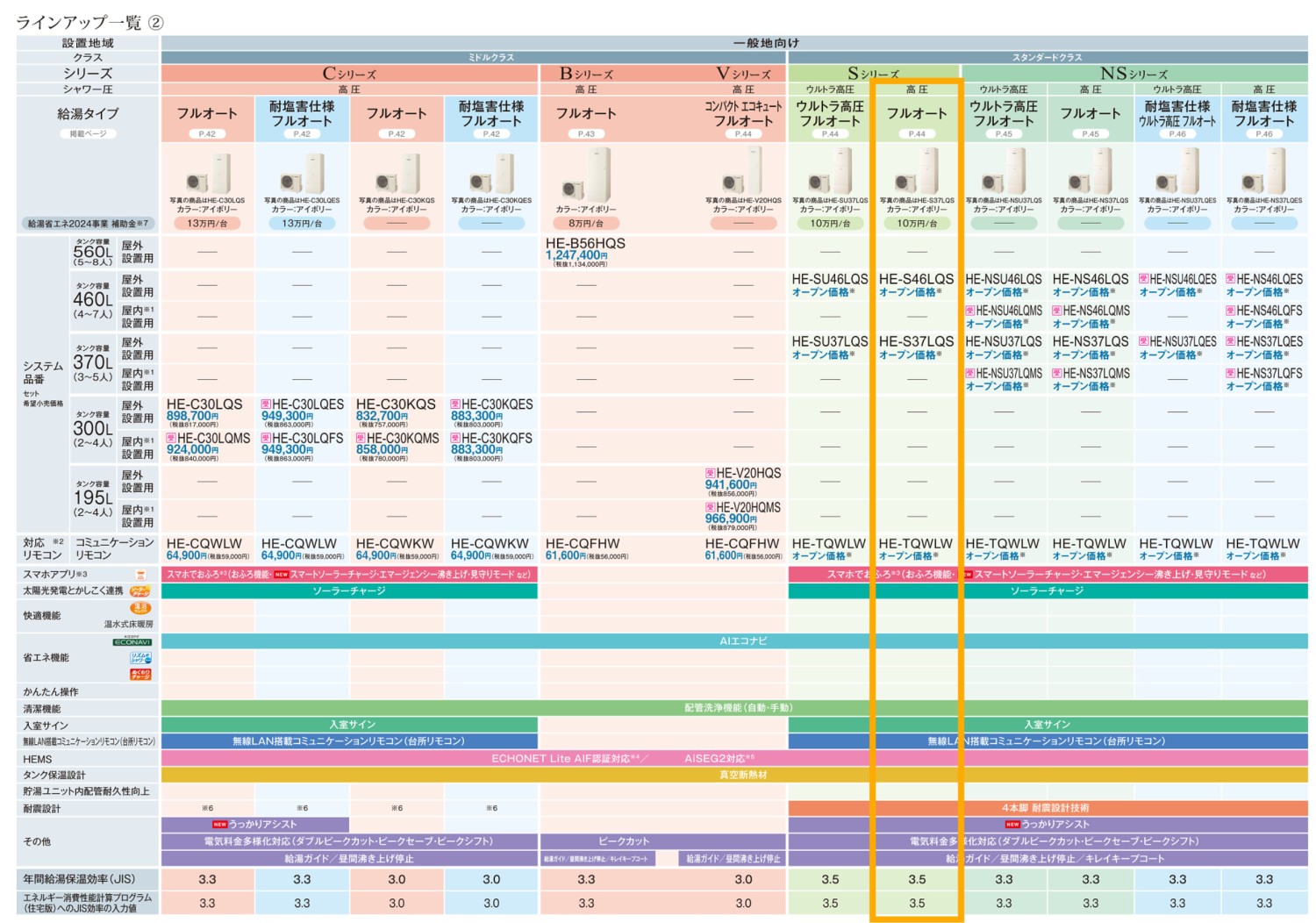This screenshot has width=1316, height=923.
Task: Select remote model HE-CQFHW under B series
Action: pos(583,544)
